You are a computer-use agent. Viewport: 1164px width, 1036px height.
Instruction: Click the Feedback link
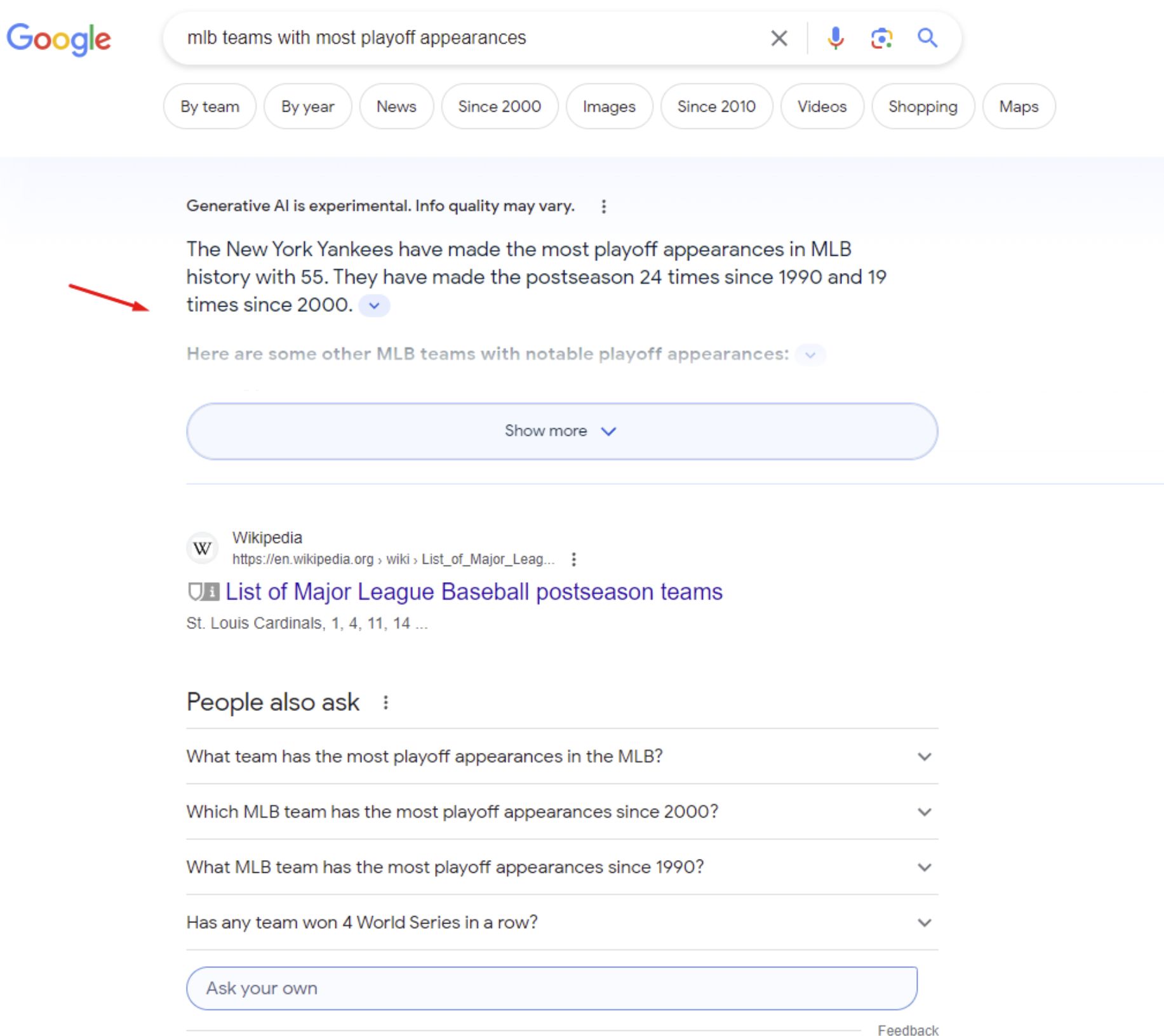[908, 1030]
